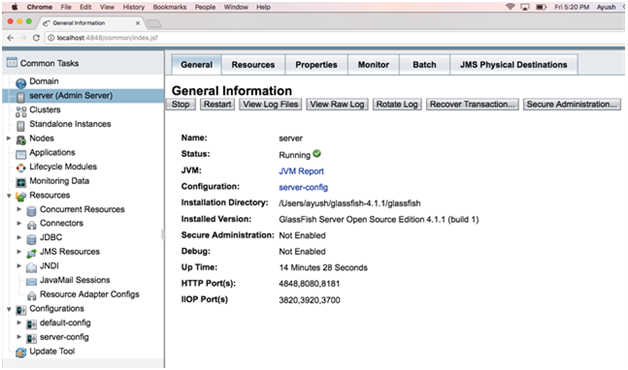Select Standalone Instances in the tree
The width and height of the screenshot is (628, 370).
pyautogui.click(x=70, y=124)
